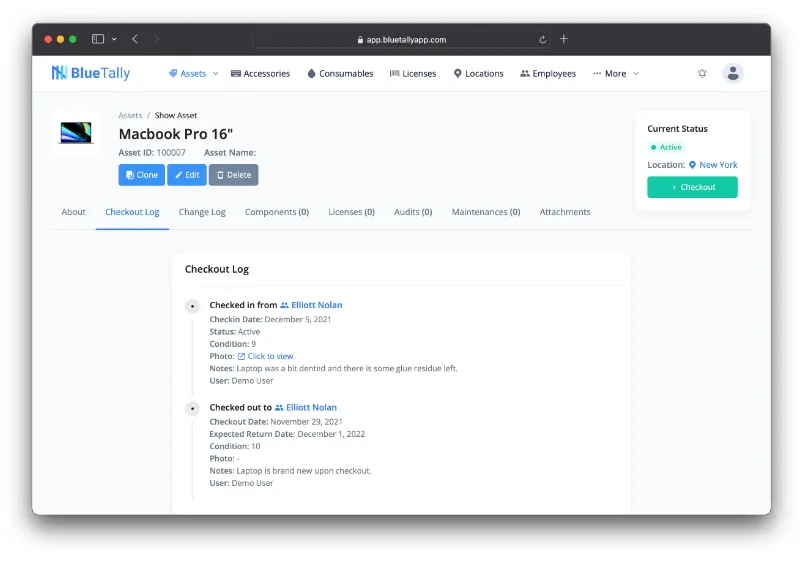
Task: Go forward with the browser forward arrow
Action: click(156, 39)
